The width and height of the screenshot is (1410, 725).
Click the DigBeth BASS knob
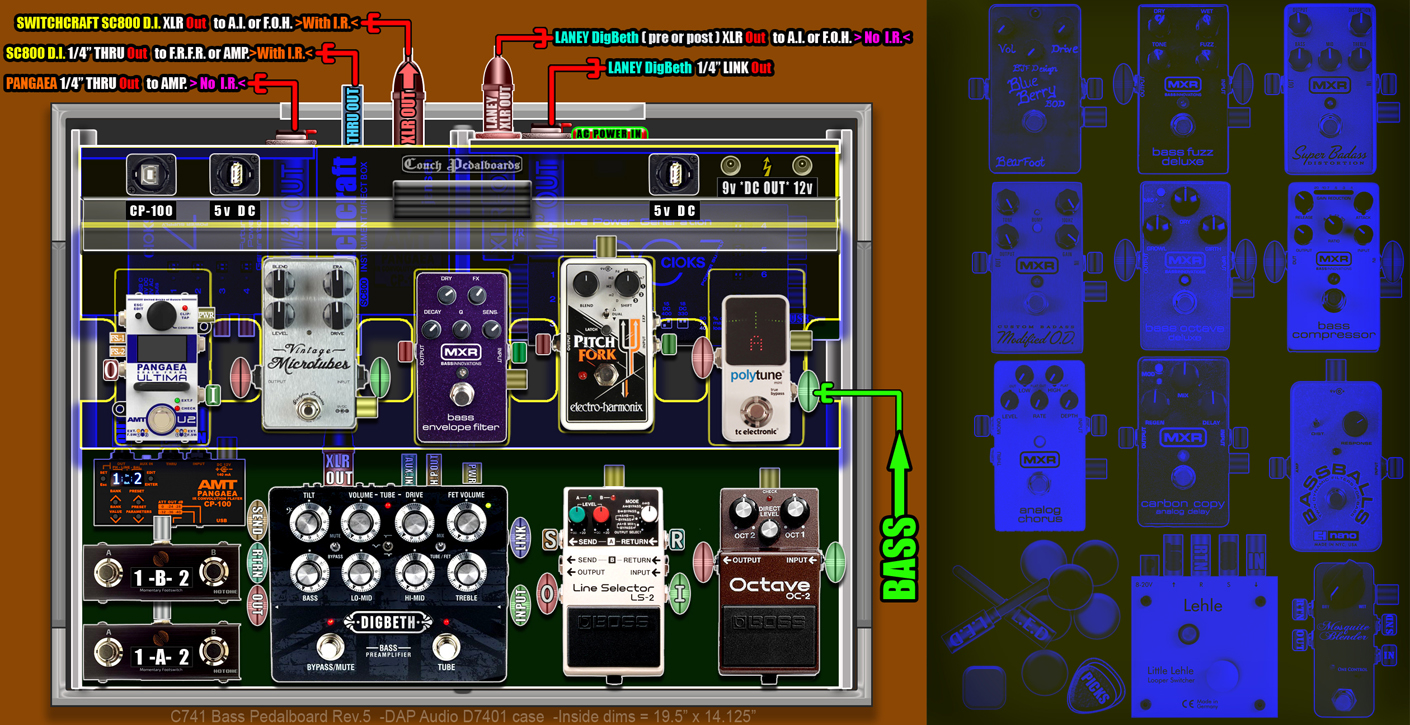tap(310, 573)
